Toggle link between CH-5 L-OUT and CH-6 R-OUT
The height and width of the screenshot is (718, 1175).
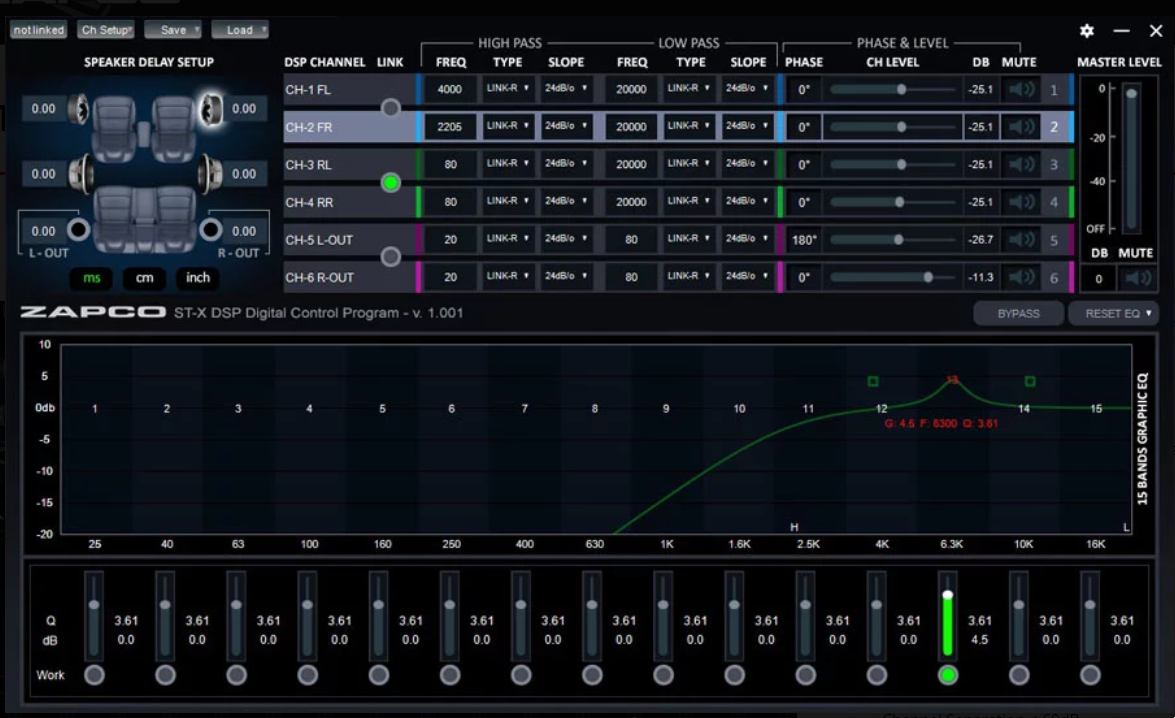coord(390,257)
